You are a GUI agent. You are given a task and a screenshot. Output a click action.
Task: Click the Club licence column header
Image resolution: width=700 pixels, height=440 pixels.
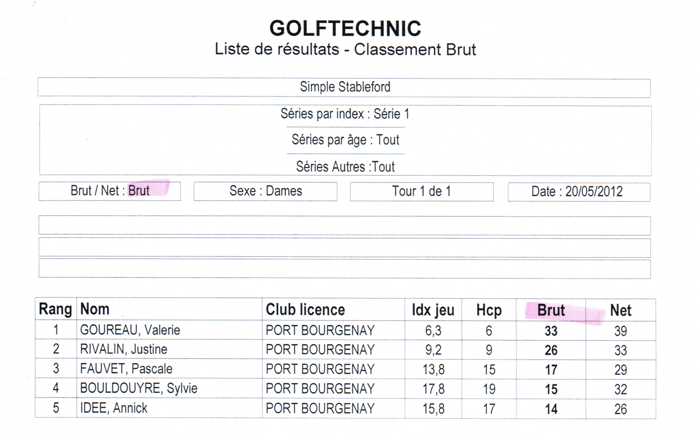(x=305, y=310)
